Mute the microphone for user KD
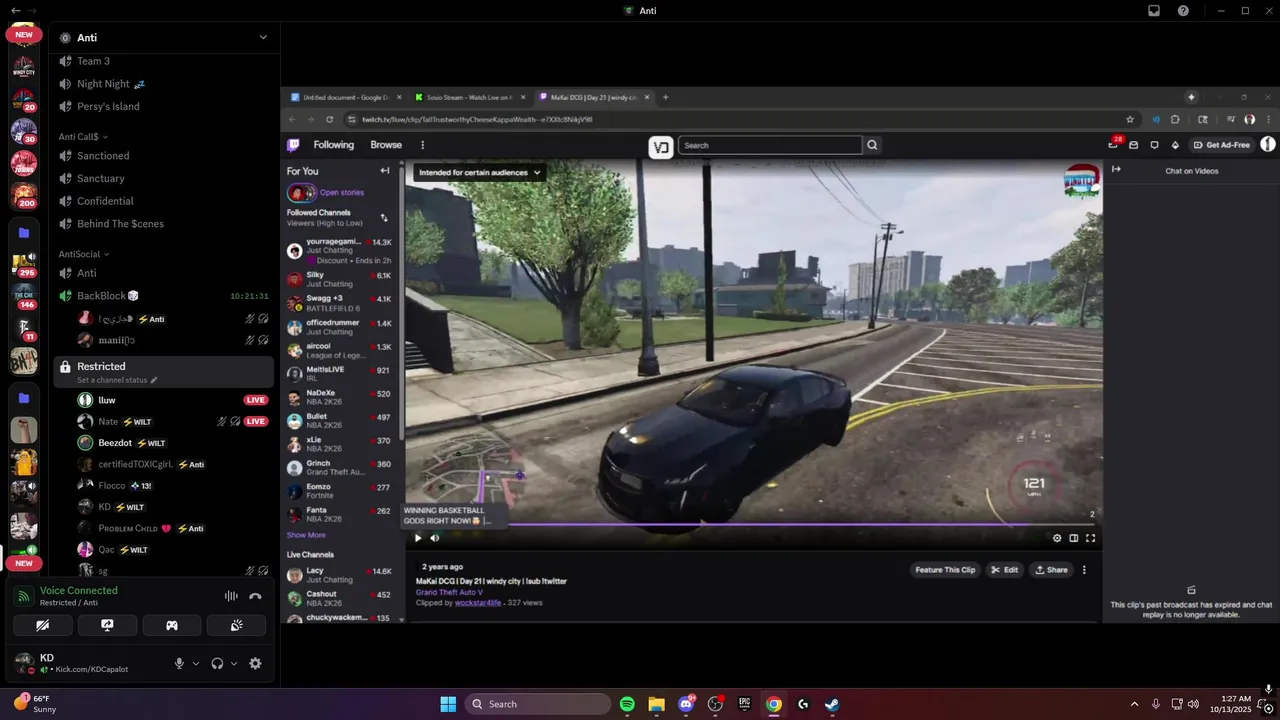 click(180, 663)
